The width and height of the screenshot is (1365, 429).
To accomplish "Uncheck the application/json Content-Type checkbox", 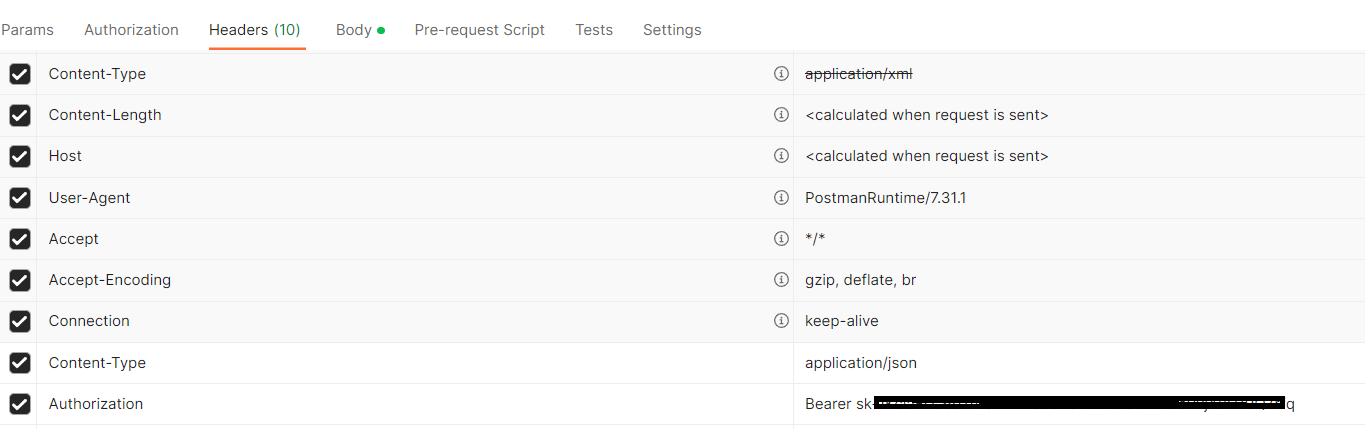I will (20, 363).
